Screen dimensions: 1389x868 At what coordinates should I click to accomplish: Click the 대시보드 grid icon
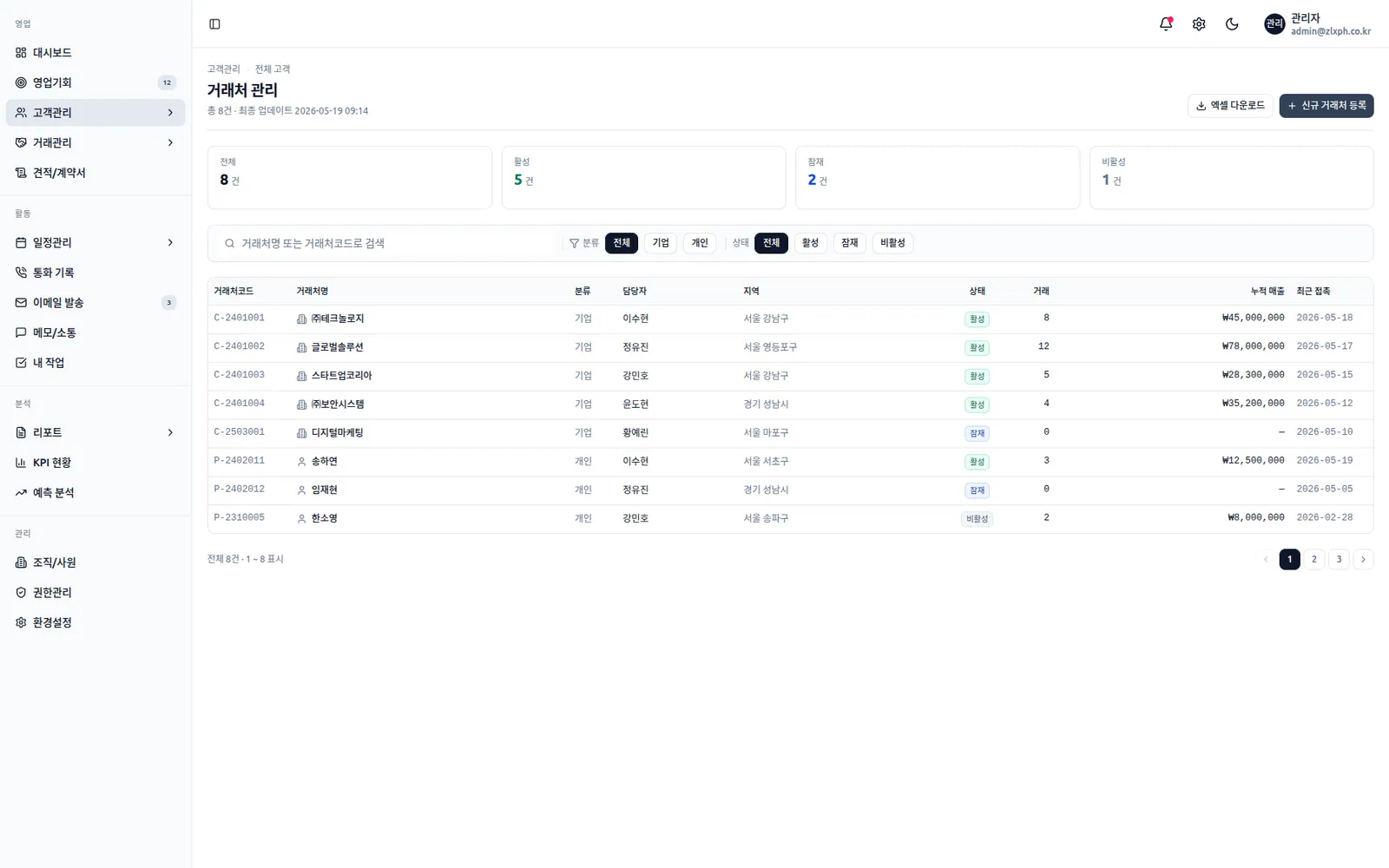(x=21, y=53)
